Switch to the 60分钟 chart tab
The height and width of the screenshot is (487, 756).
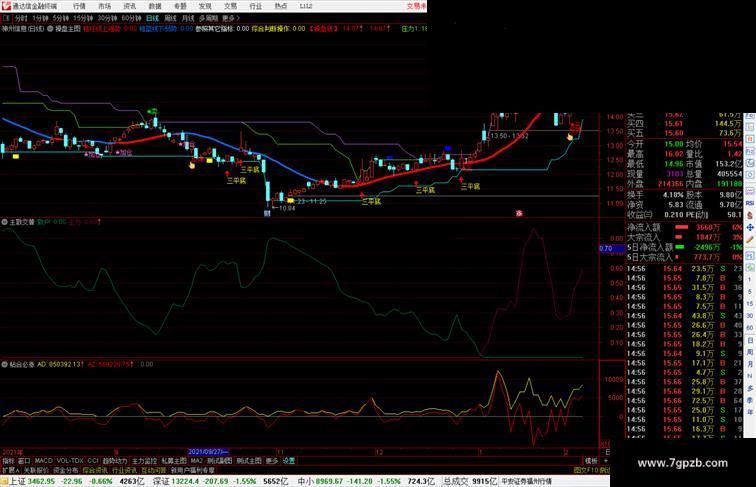[131, 18]
